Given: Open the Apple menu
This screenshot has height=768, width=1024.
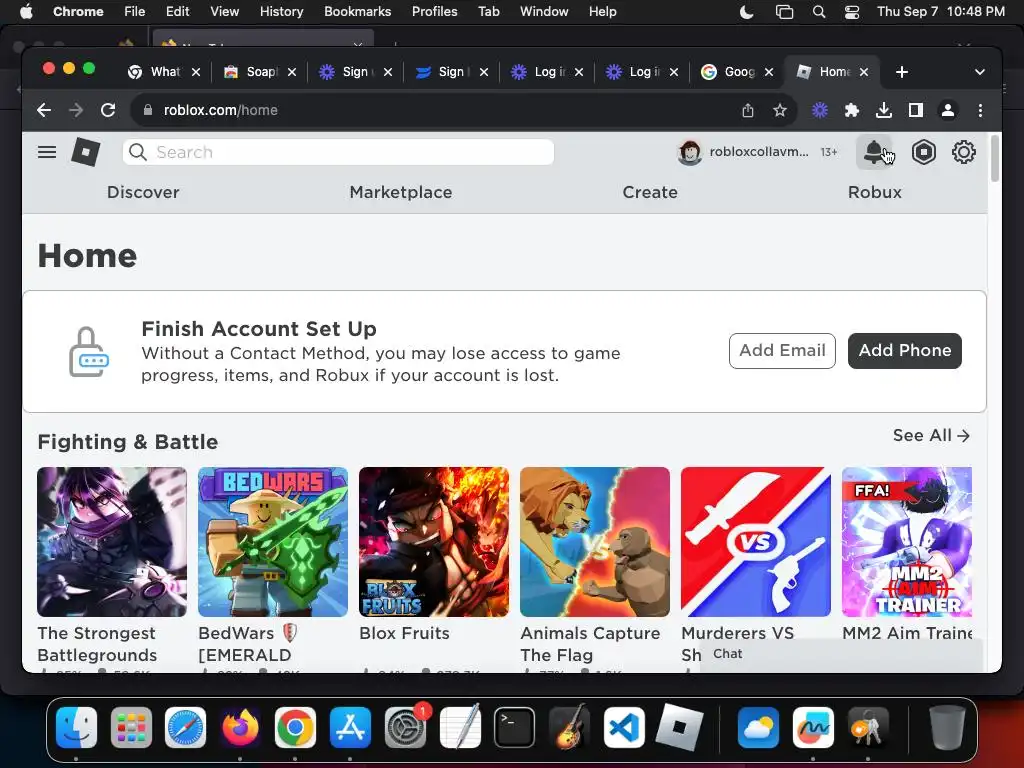Looking at the screenshot, I should (x=26, y=12).
